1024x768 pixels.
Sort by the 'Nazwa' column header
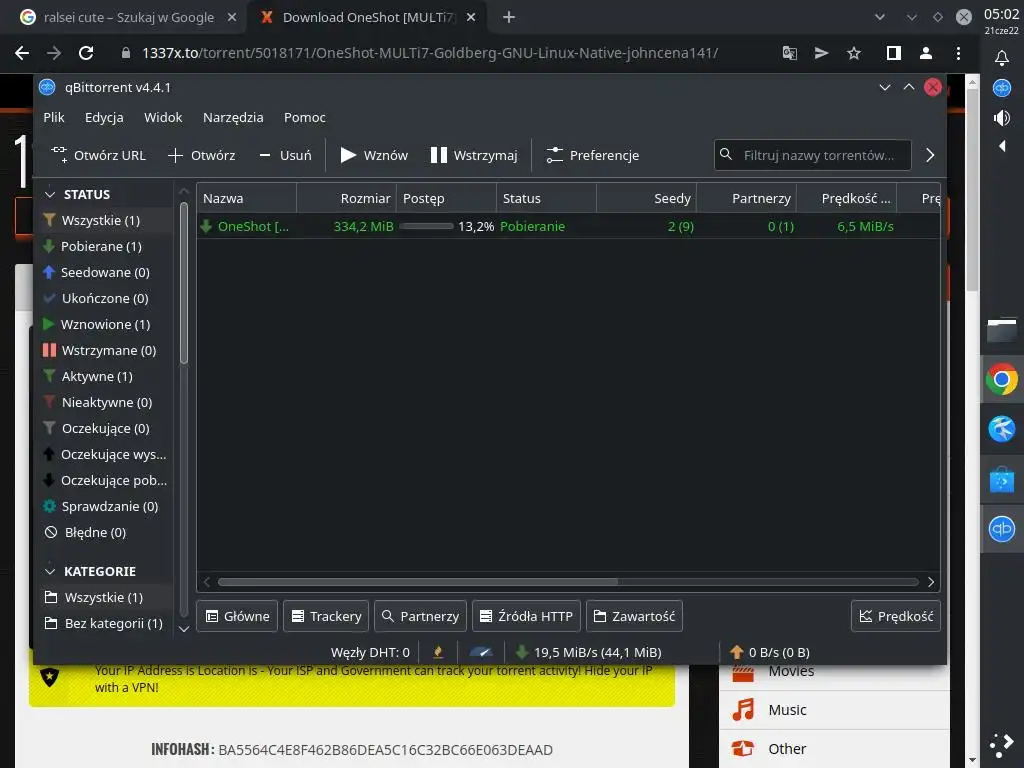[x=247, y=199]
